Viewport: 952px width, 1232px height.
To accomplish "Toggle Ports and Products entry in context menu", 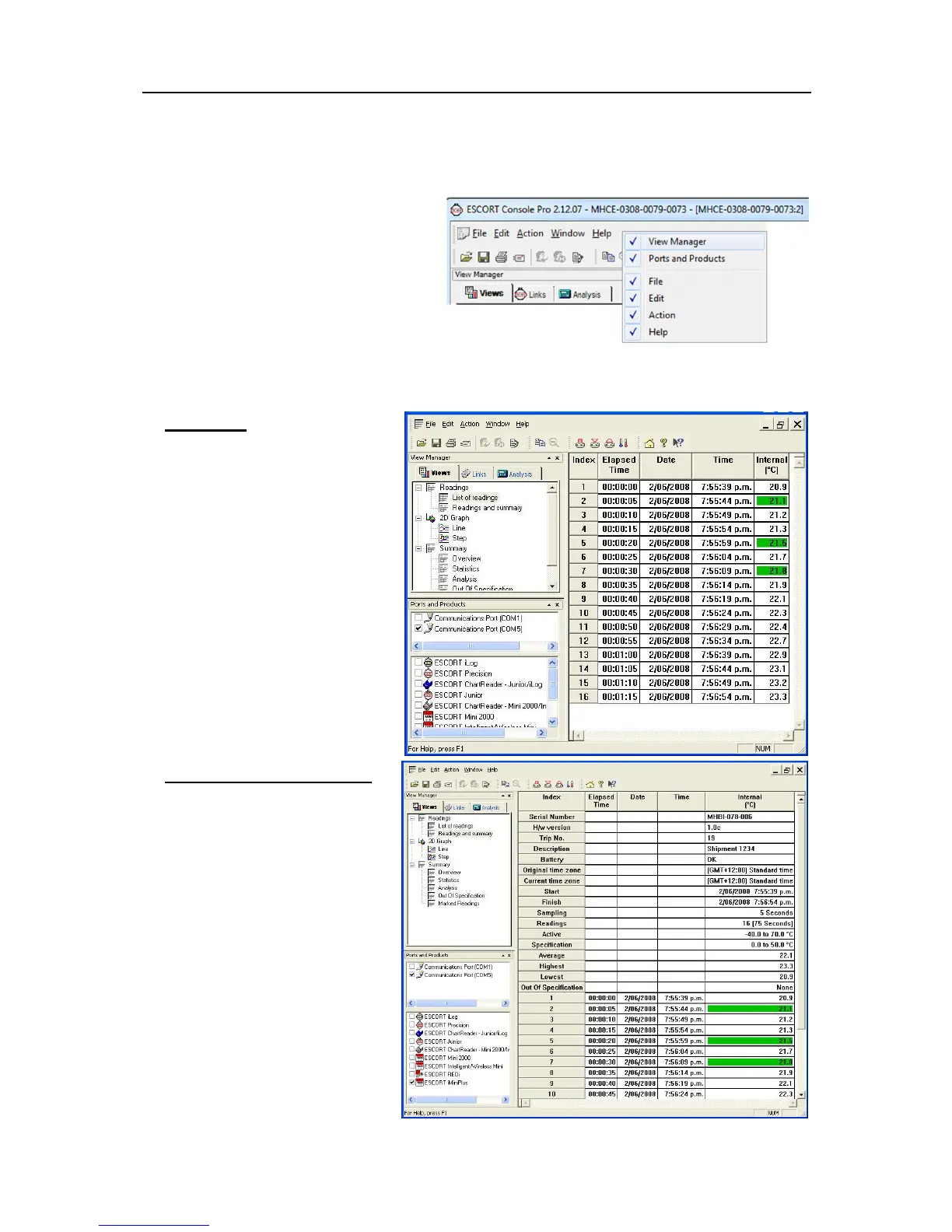I will pos(695,259).
